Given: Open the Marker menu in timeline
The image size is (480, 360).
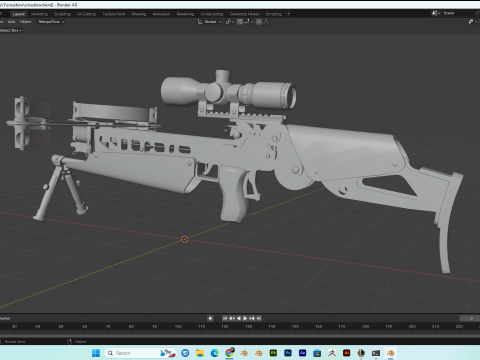Looking at the screenshot, I should pyautogui.click(x=5, y=318).
